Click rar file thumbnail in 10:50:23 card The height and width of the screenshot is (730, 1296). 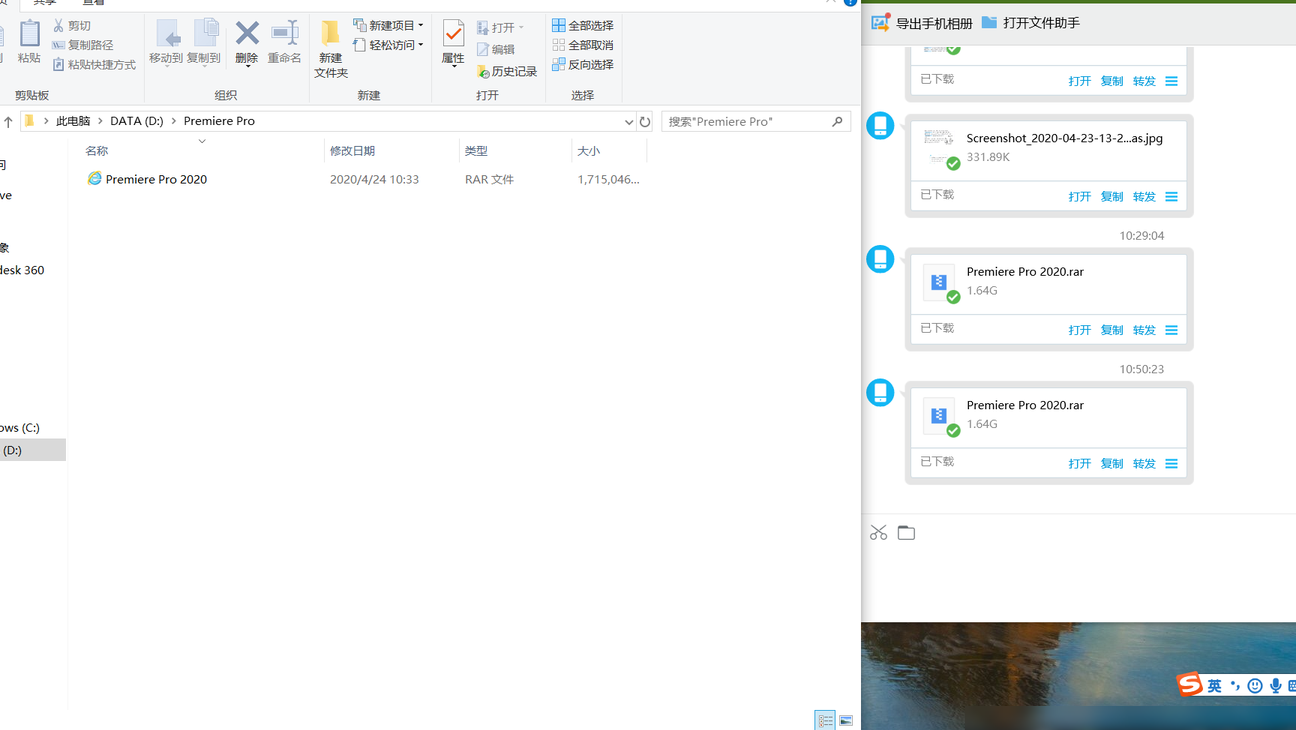tap(940, 416)
